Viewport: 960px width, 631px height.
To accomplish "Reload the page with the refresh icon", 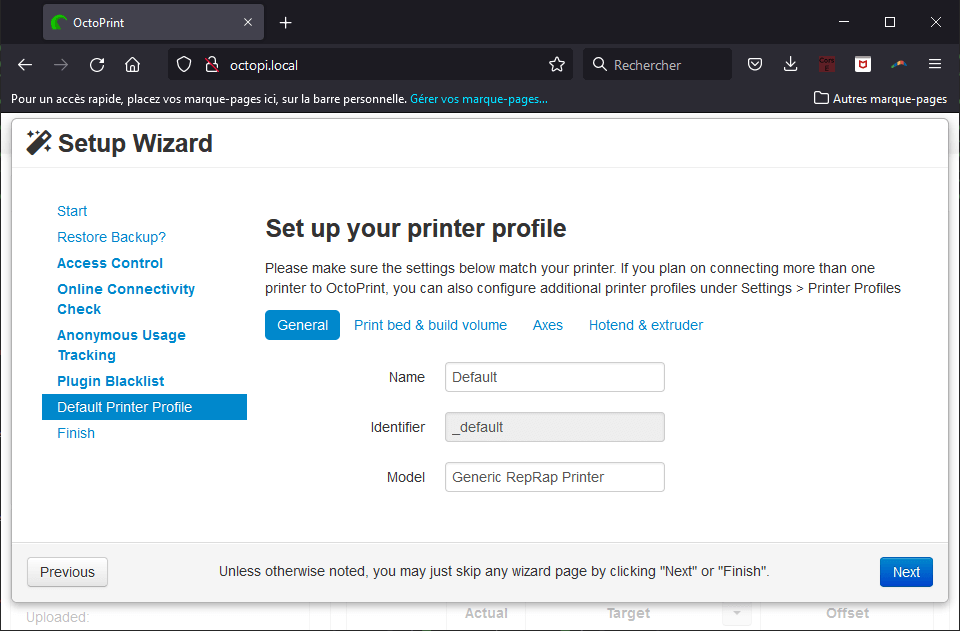I will pos(97,65).
